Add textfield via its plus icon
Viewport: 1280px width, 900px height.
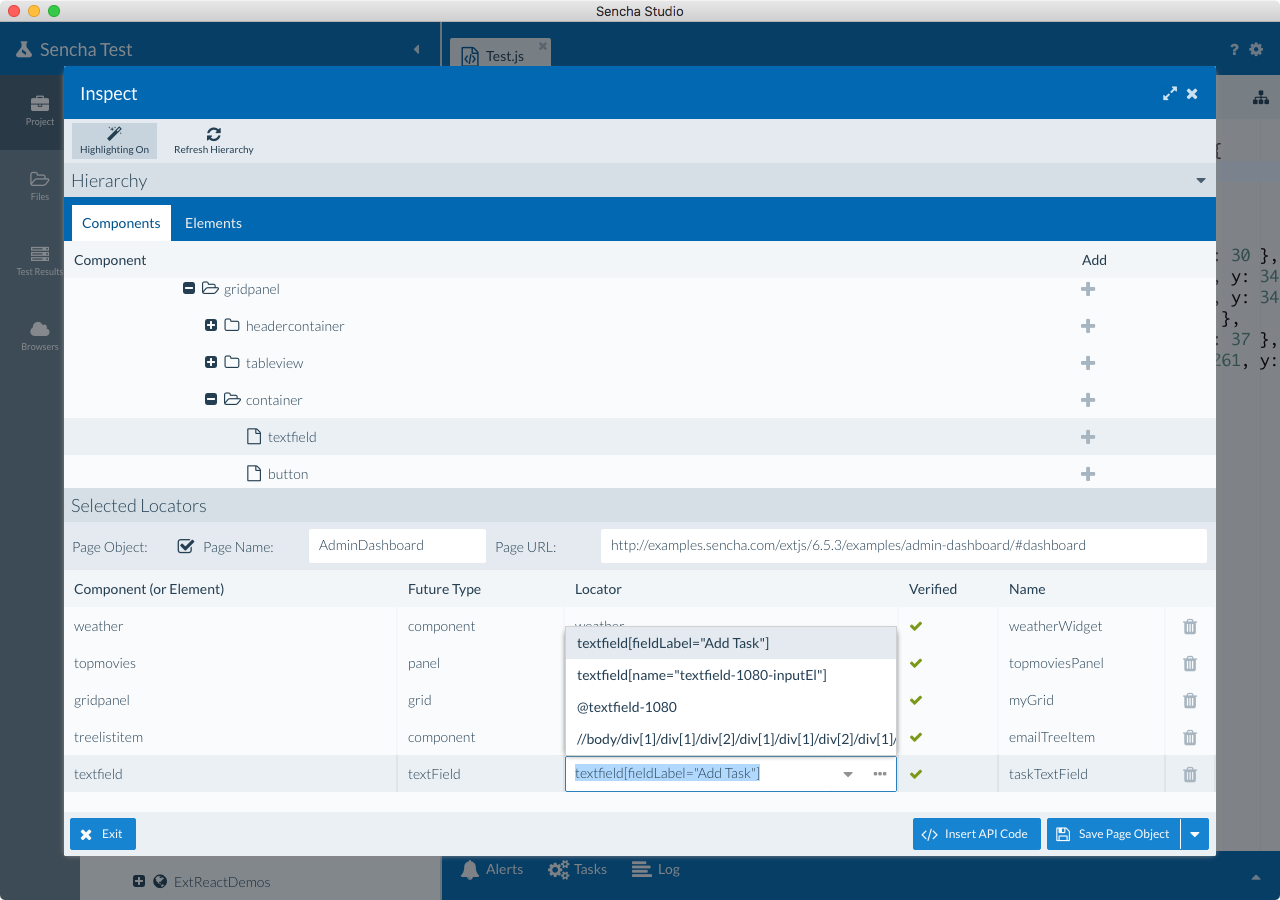[x=1088, y=437]
